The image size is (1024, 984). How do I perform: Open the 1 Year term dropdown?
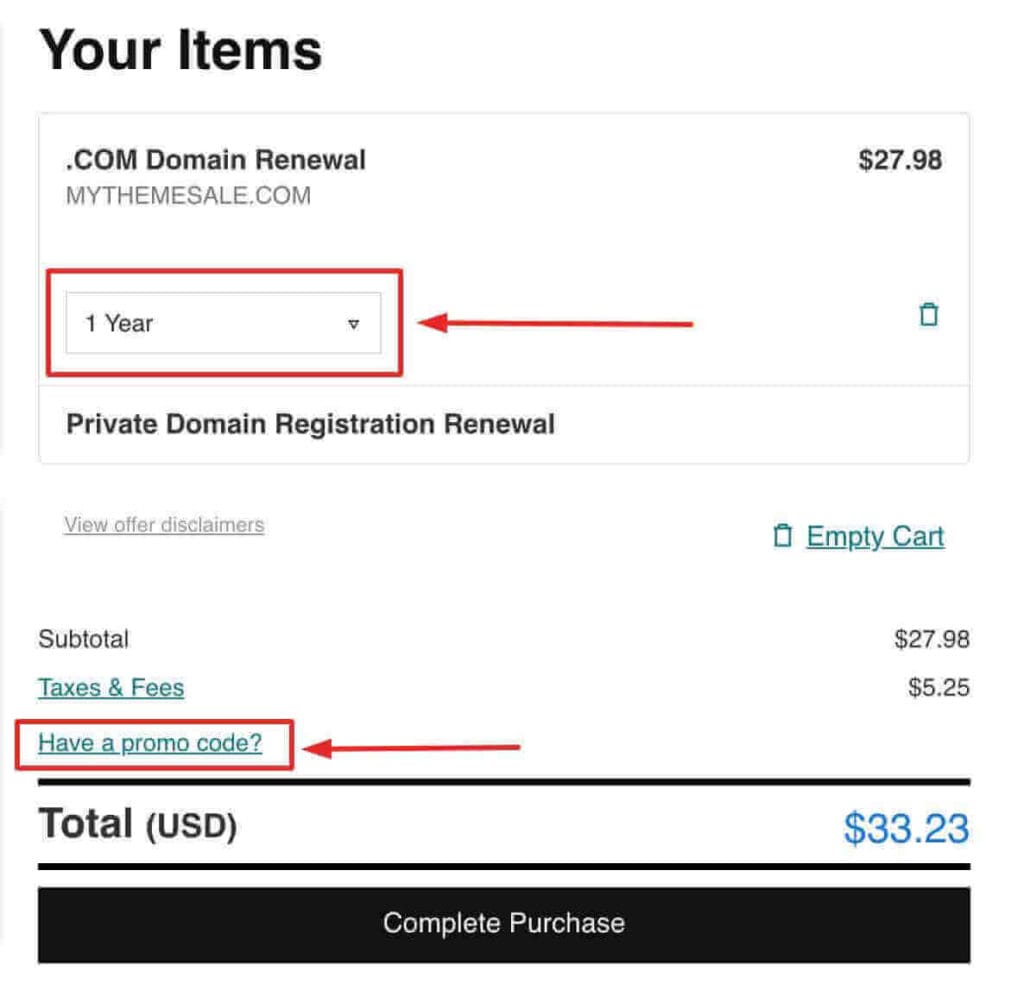click(222, 323)
